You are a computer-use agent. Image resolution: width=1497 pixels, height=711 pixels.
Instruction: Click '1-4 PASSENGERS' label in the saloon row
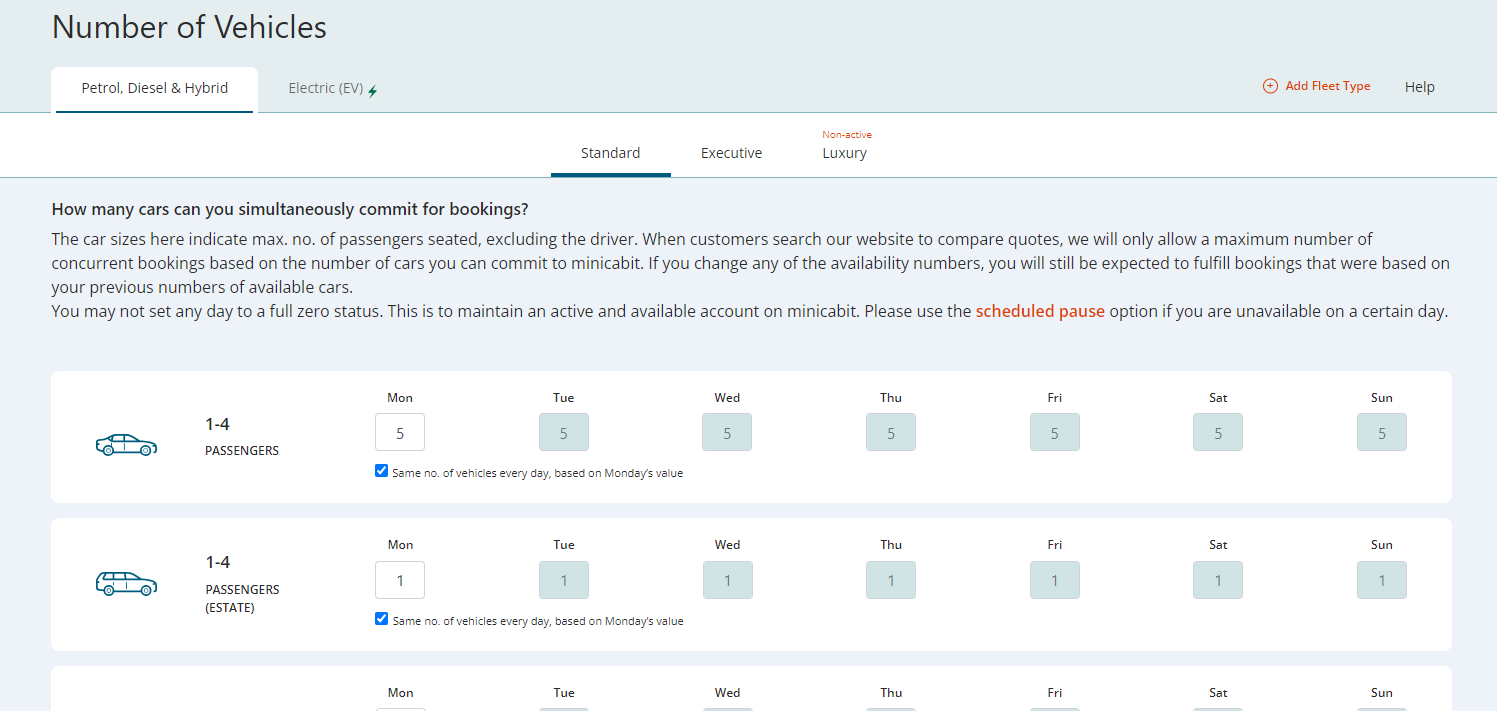[242, 436]
